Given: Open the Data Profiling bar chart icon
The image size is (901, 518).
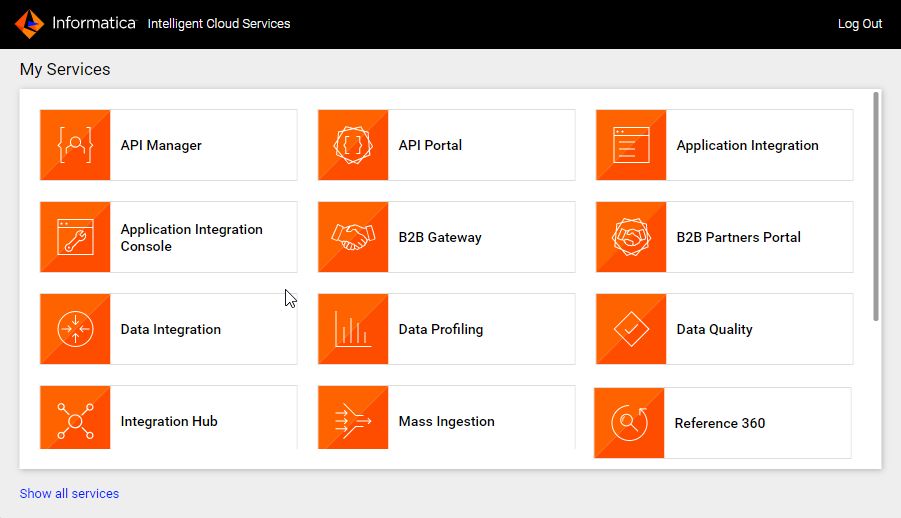Looking at the screenshot, I should pos(353,329).
